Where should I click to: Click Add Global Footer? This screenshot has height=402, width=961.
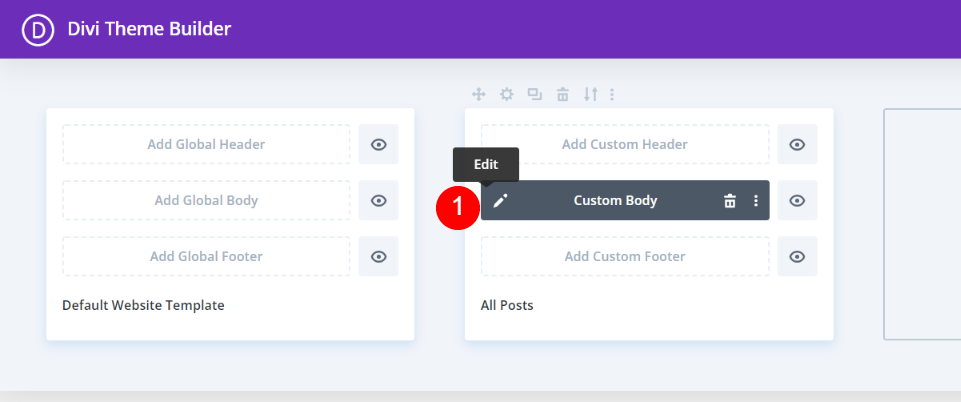[x=207, y=256]
